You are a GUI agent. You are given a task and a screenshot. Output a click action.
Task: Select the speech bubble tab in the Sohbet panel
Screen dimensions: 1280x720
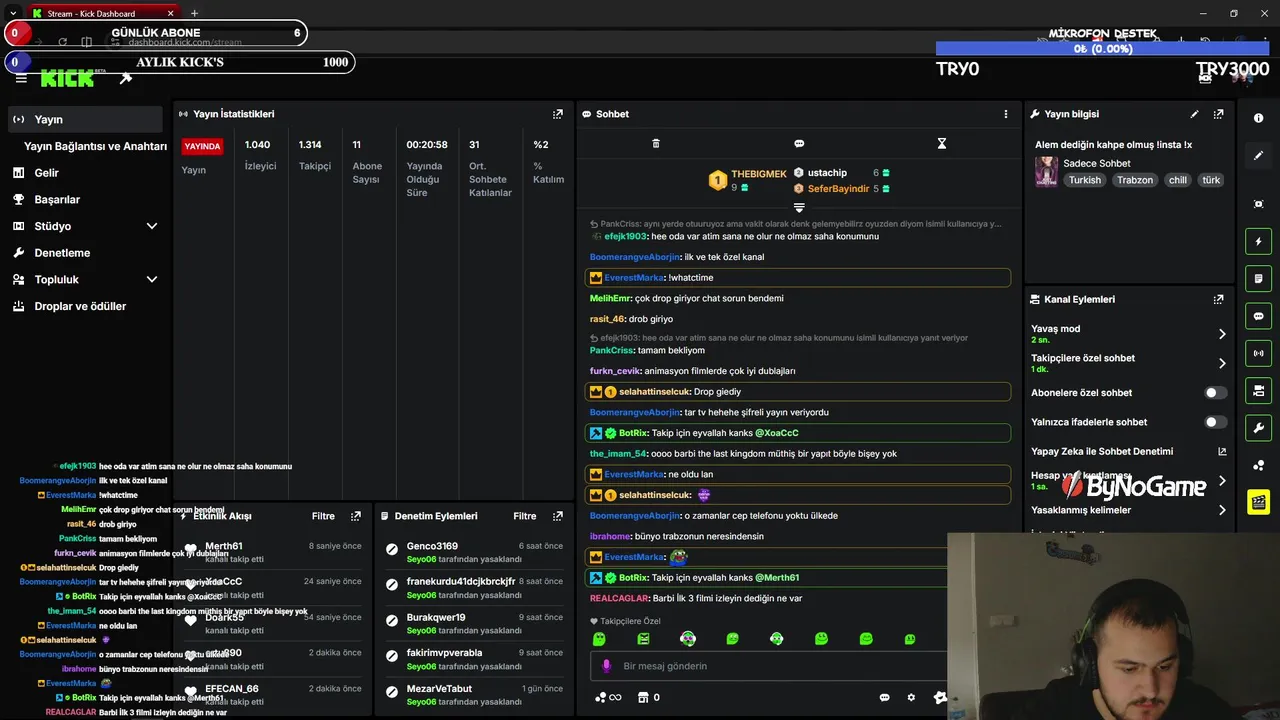coord(799,144)
